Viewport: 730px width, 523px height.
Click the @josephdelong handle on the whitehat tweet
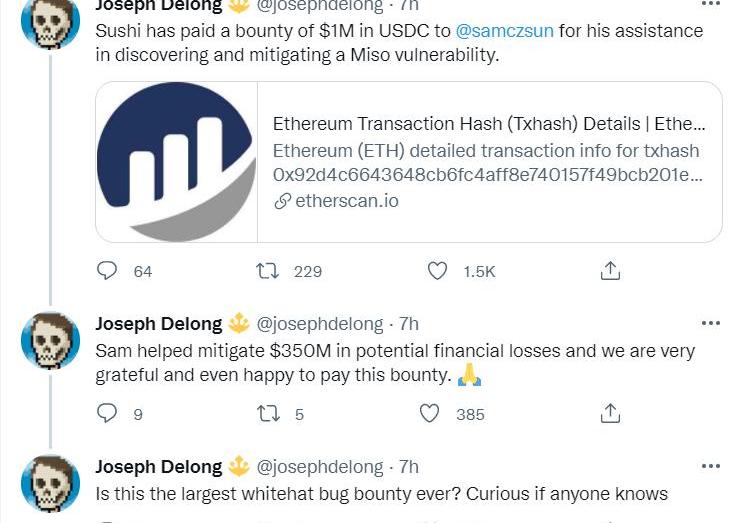click(x=320, y=467)
